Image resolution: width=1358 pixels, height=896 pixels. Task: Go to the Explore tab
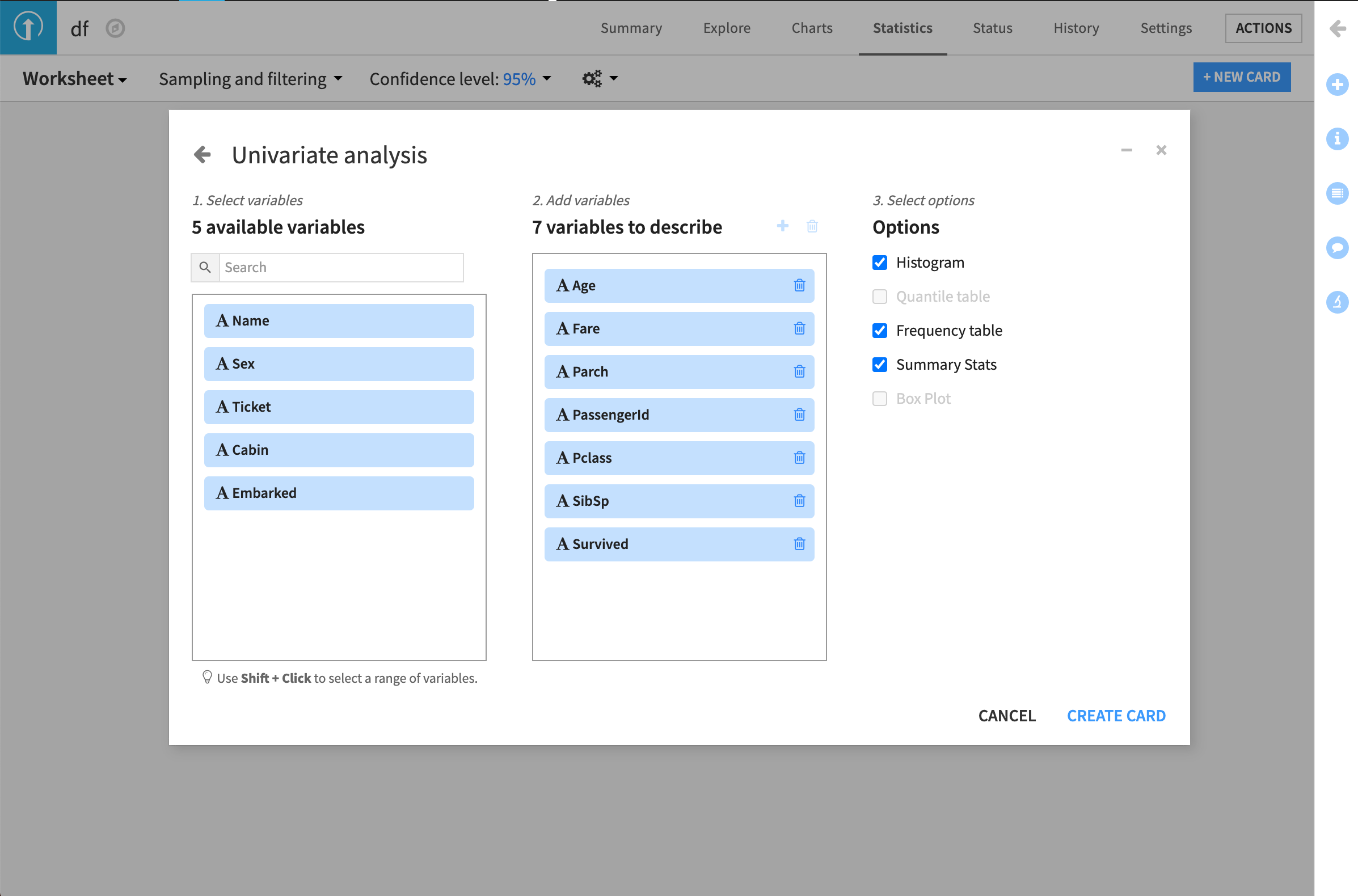727,27
